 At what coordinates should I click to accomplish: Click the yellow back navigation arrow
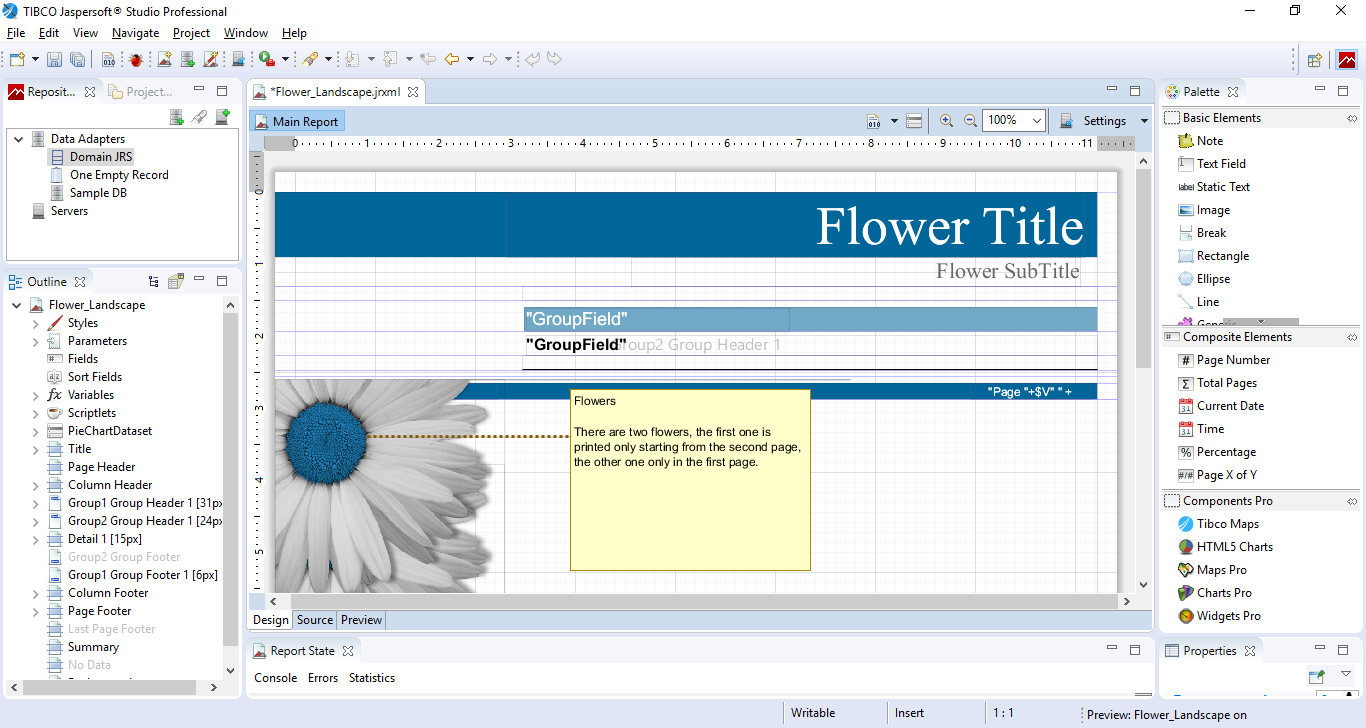452,60
